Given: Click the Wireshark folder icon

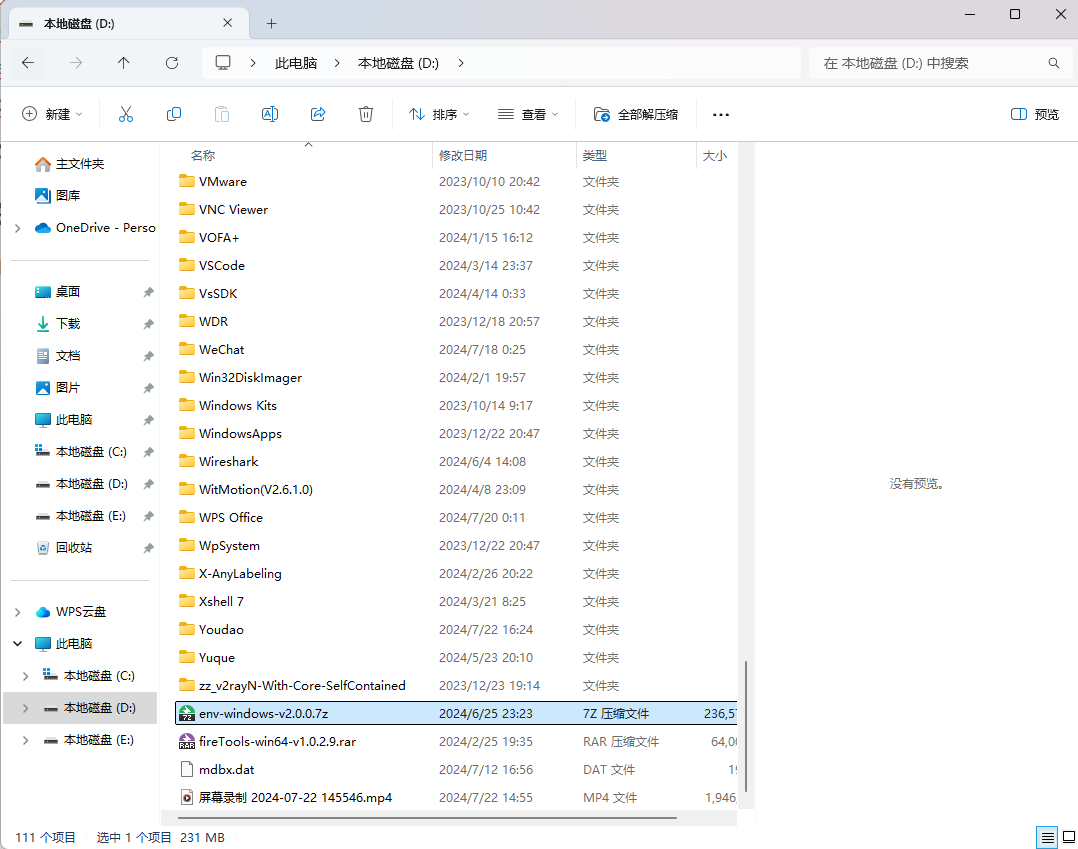Looking at the screenshot, I should 186,461.
